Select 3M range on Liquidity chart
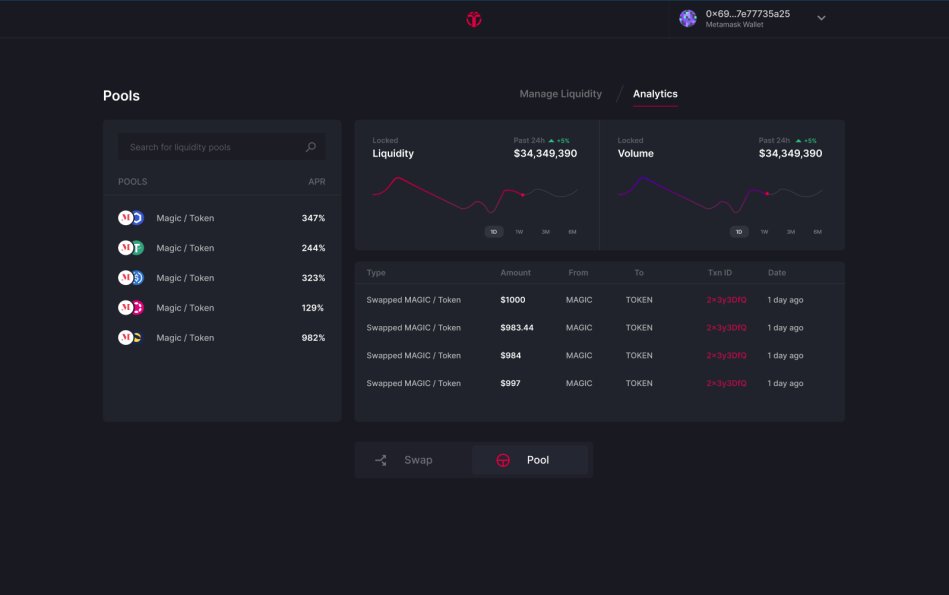 [546, 232]
